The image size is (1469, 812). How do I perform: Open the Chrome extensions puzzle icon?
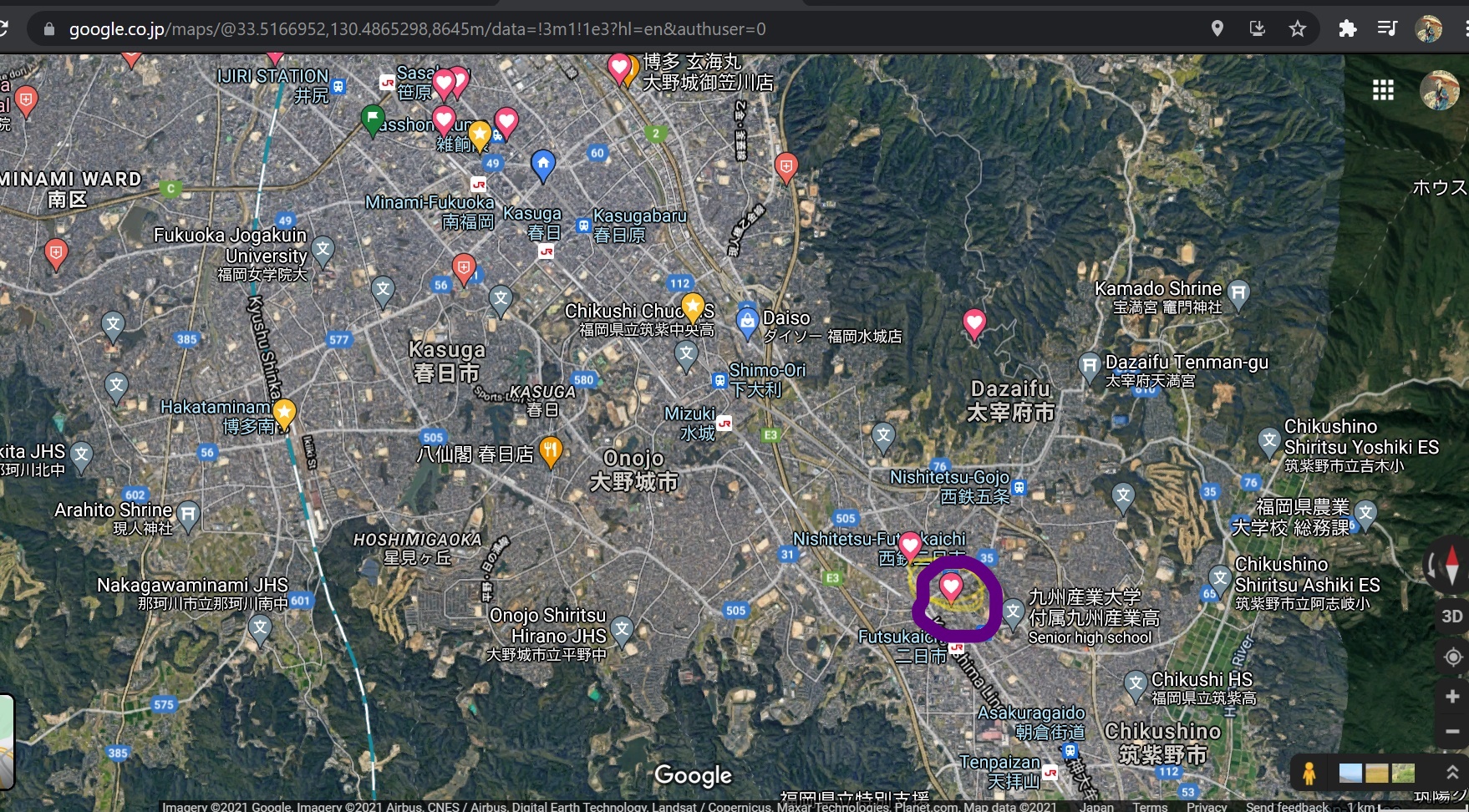[x=1347, y=29]
